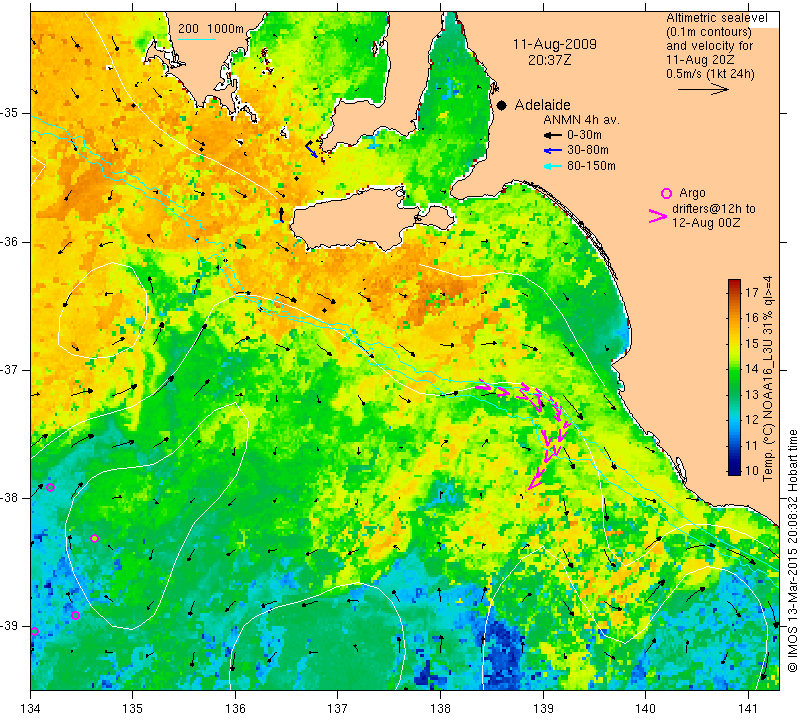Click the longitude axis label 135
800x720 pixels.
133,709
